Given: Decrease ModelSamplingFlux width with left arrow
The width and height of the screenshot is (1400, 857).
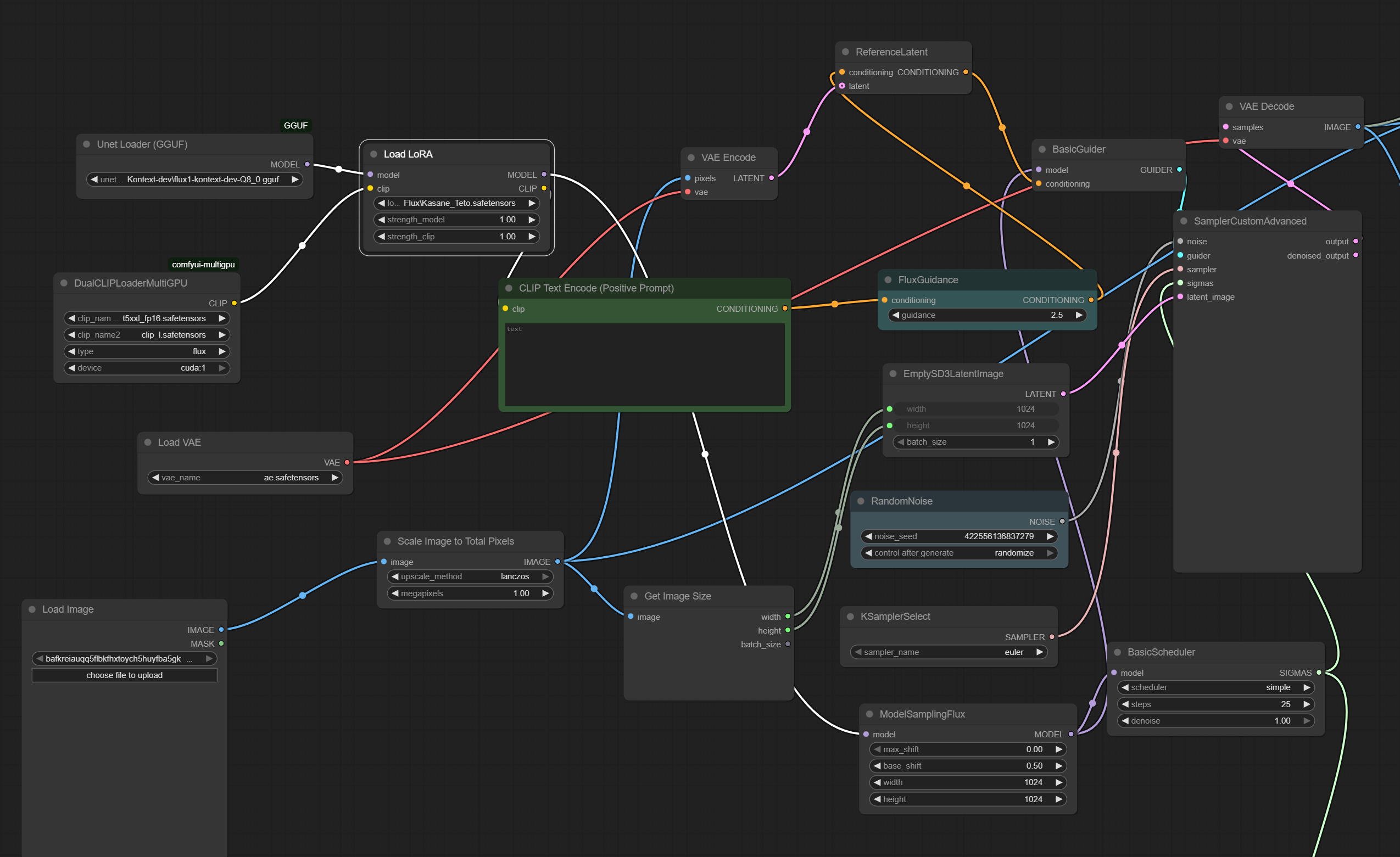Looking at the screenshot, I should [x=877, y=782].
